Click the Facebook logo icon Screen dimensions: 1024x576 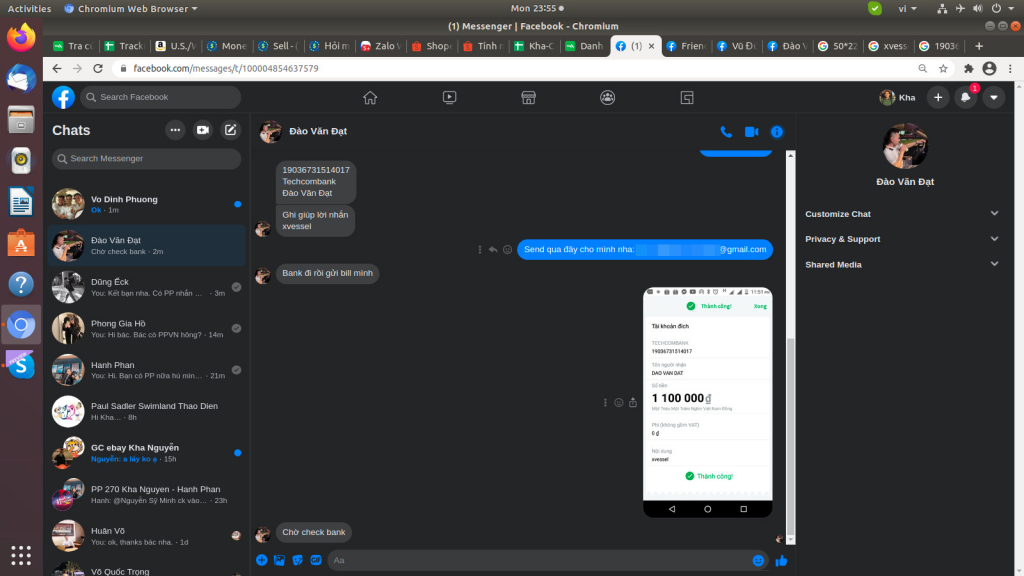coord(63,97)
